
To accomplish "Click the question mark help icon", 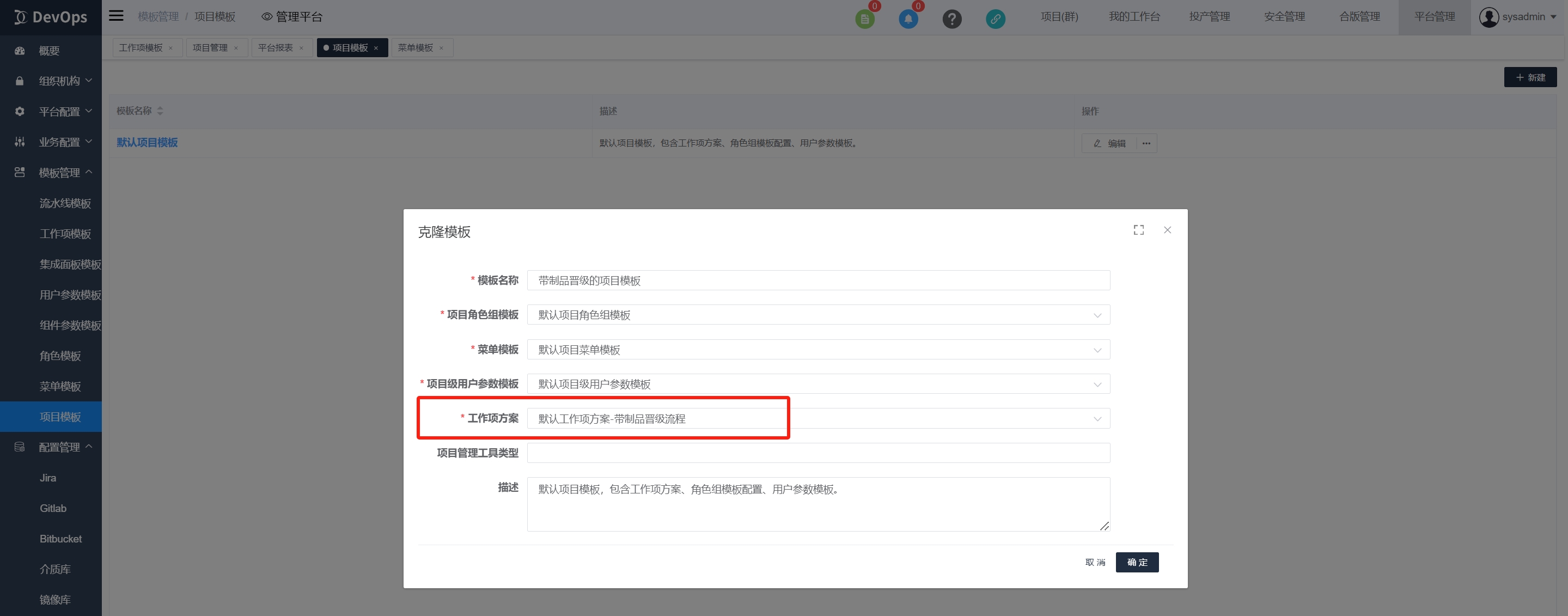I will point(951,19).
